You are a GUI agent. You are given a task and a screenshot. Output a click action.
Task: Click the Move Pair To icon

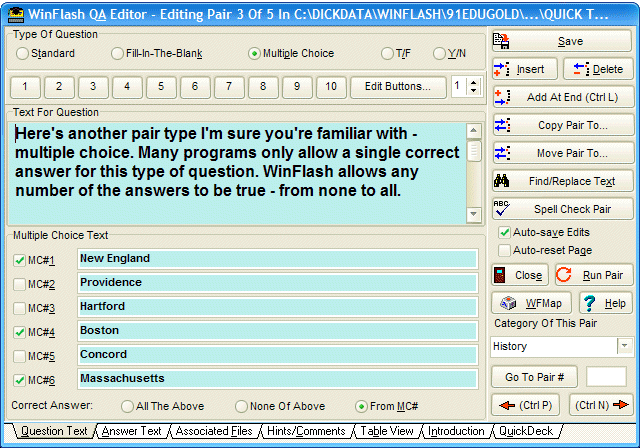[x=502, y=153]
